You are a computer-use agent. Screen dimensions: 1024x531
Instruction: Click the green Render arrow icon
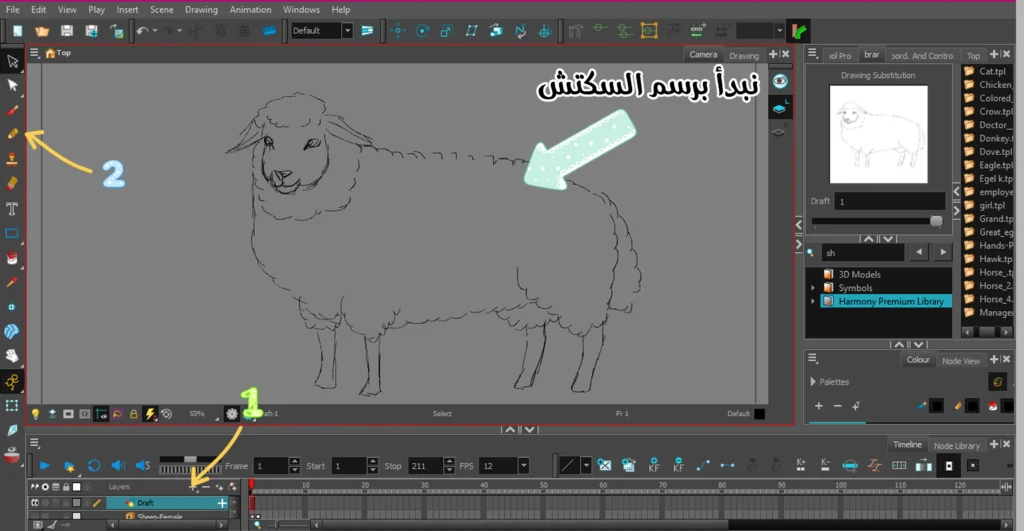(x=799, y=31)
